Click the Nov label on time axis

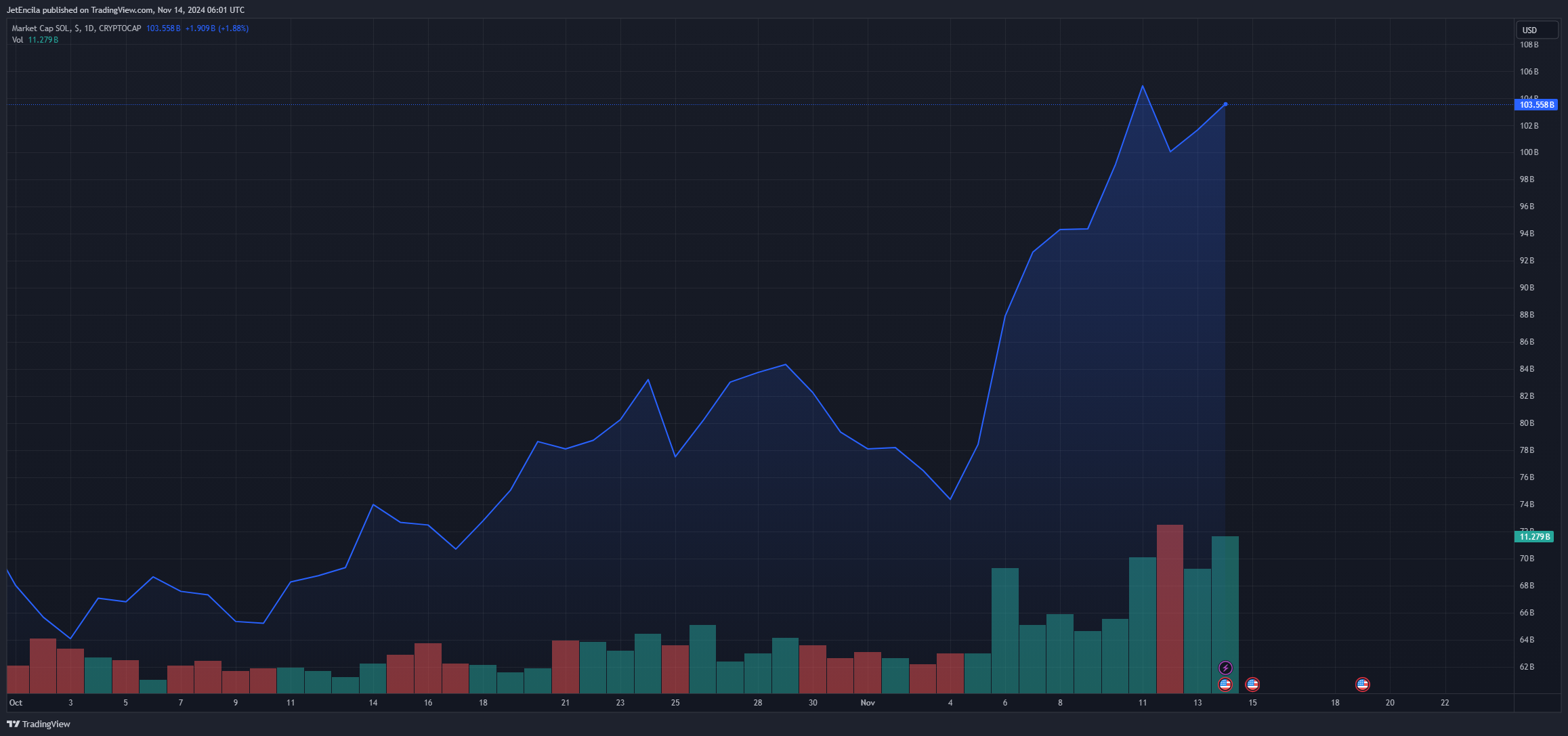click(x=868, y=703)
